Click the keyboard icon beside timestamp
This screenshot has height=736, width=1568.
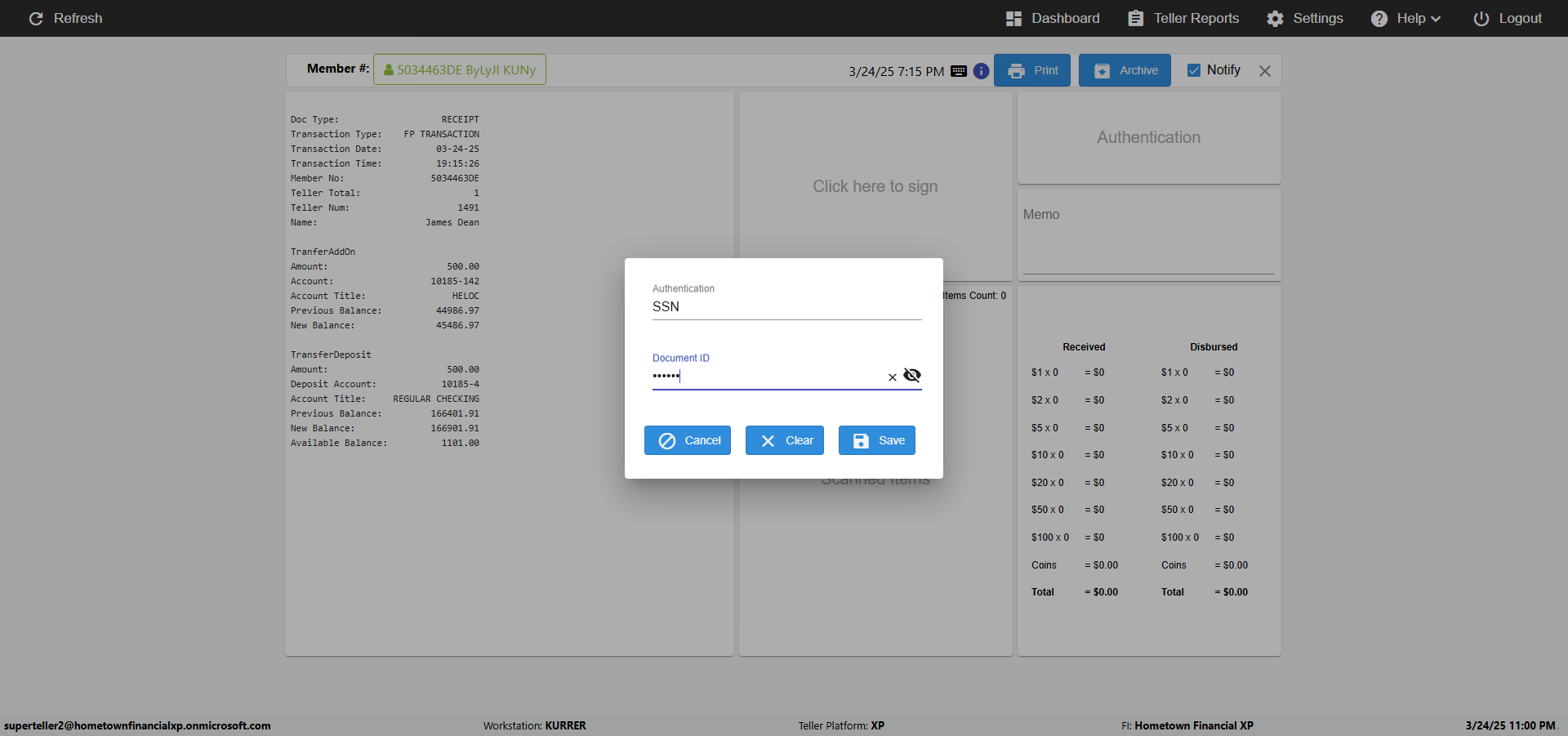[959, 71]
